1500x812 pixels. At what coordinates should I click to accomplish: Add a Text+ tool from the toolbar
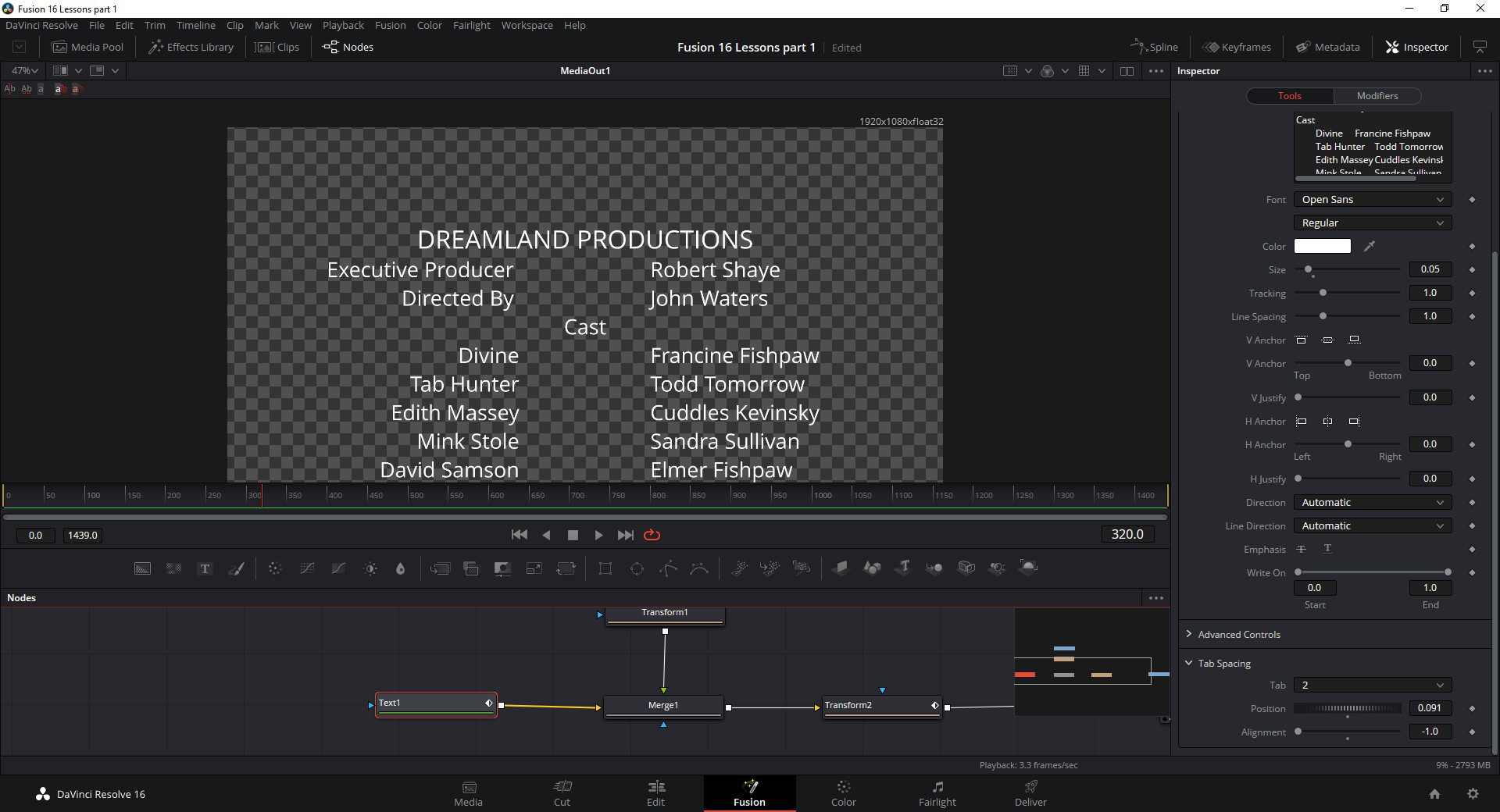(x=205, y=568)
